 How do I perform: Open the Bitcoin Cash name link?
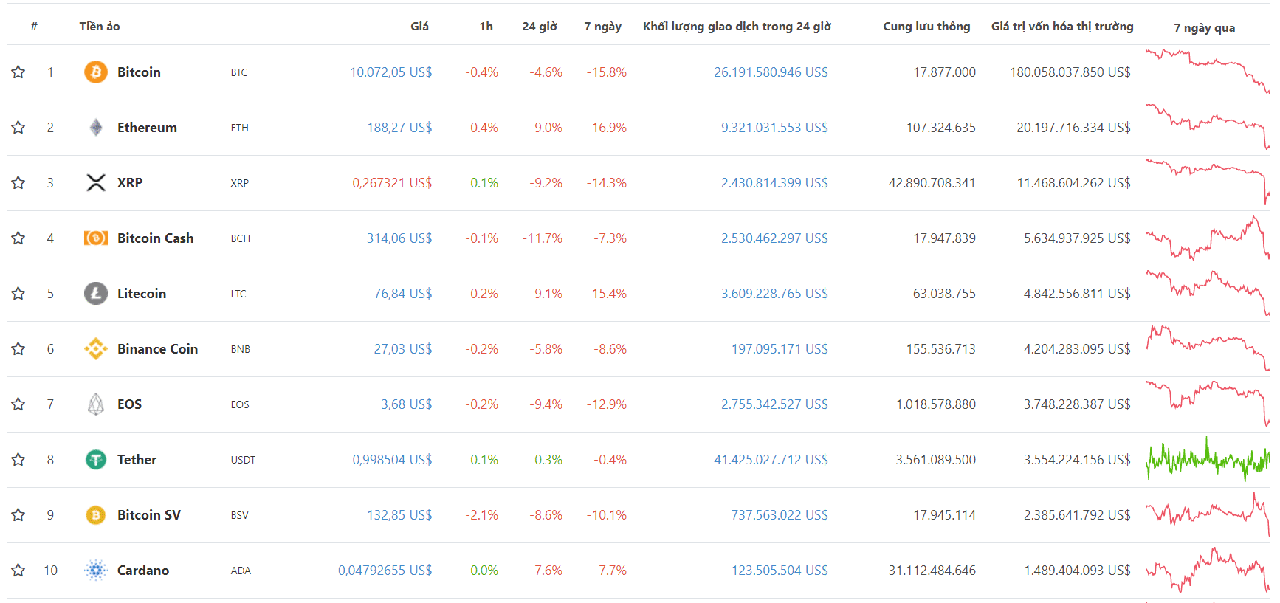point(155,238)
